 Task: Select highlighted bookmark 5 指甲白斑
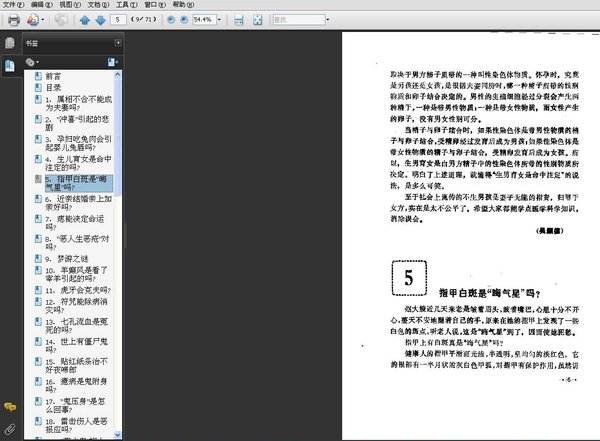tap(78, 183)
